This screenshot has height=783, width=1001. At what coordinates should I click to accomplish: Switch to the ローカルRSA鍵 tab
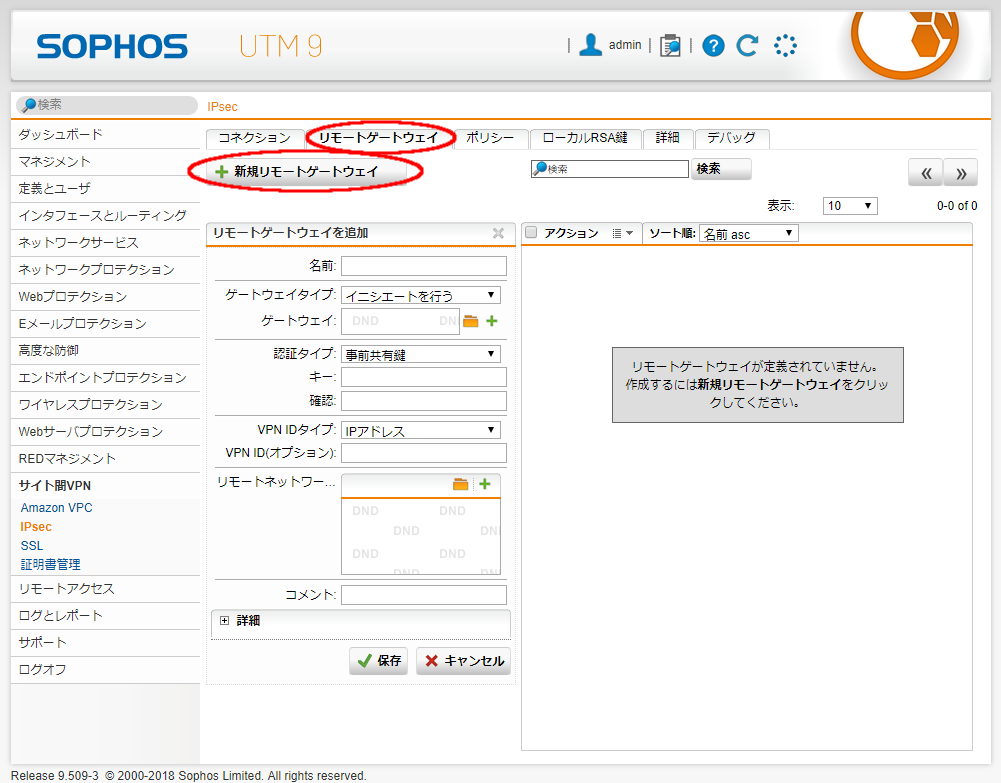coord(585,138)
